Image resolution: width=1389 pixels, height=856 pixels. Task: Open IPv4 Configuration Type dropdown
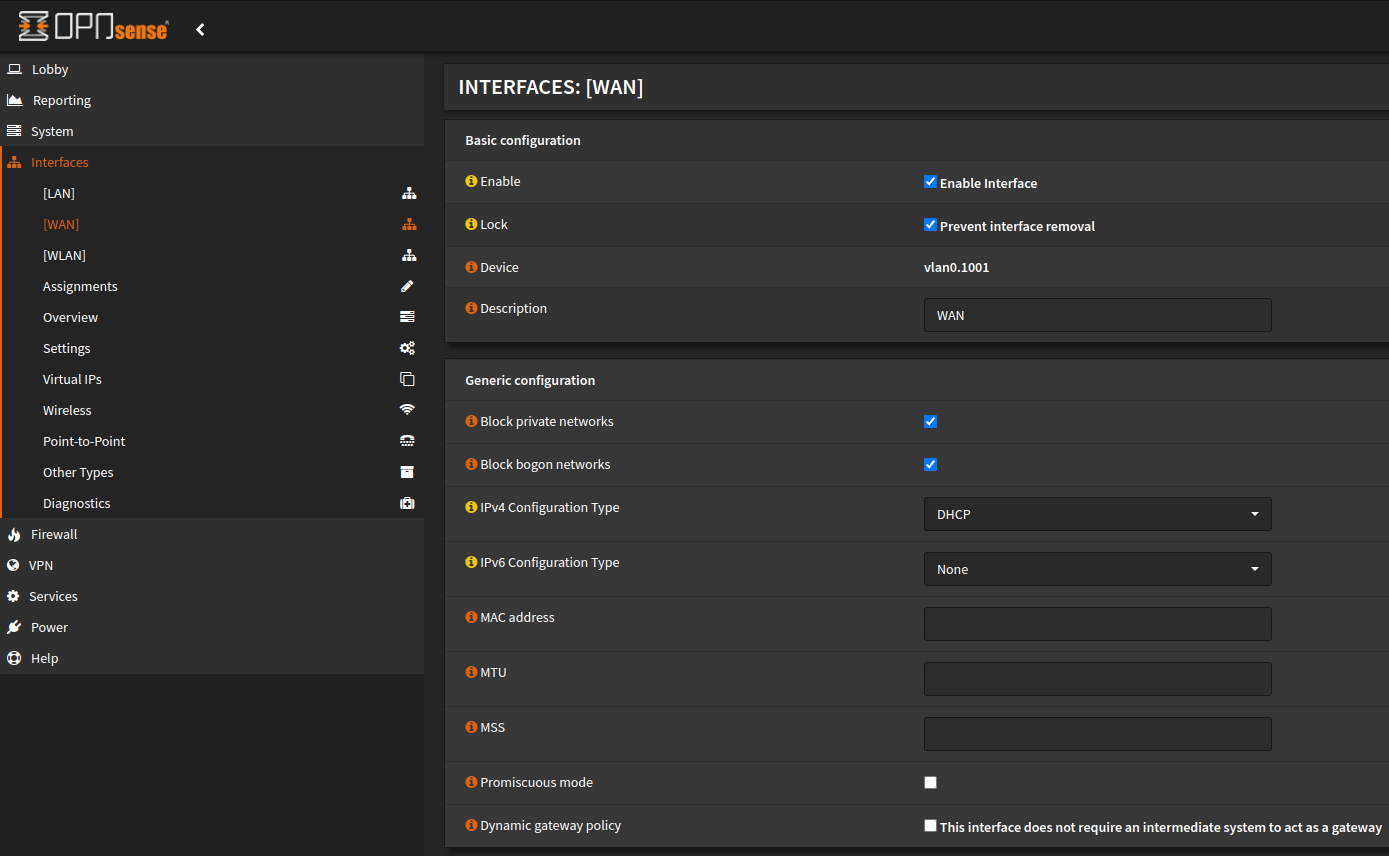1097,514
